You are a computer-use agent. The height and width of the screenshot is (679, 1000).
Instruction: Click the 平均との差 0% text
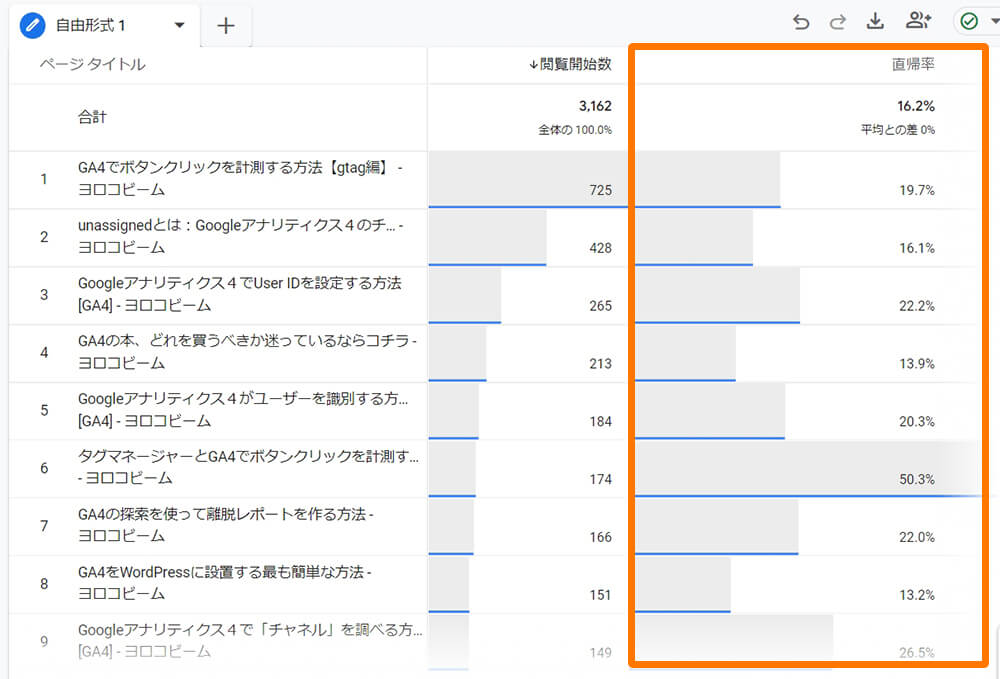898,130
